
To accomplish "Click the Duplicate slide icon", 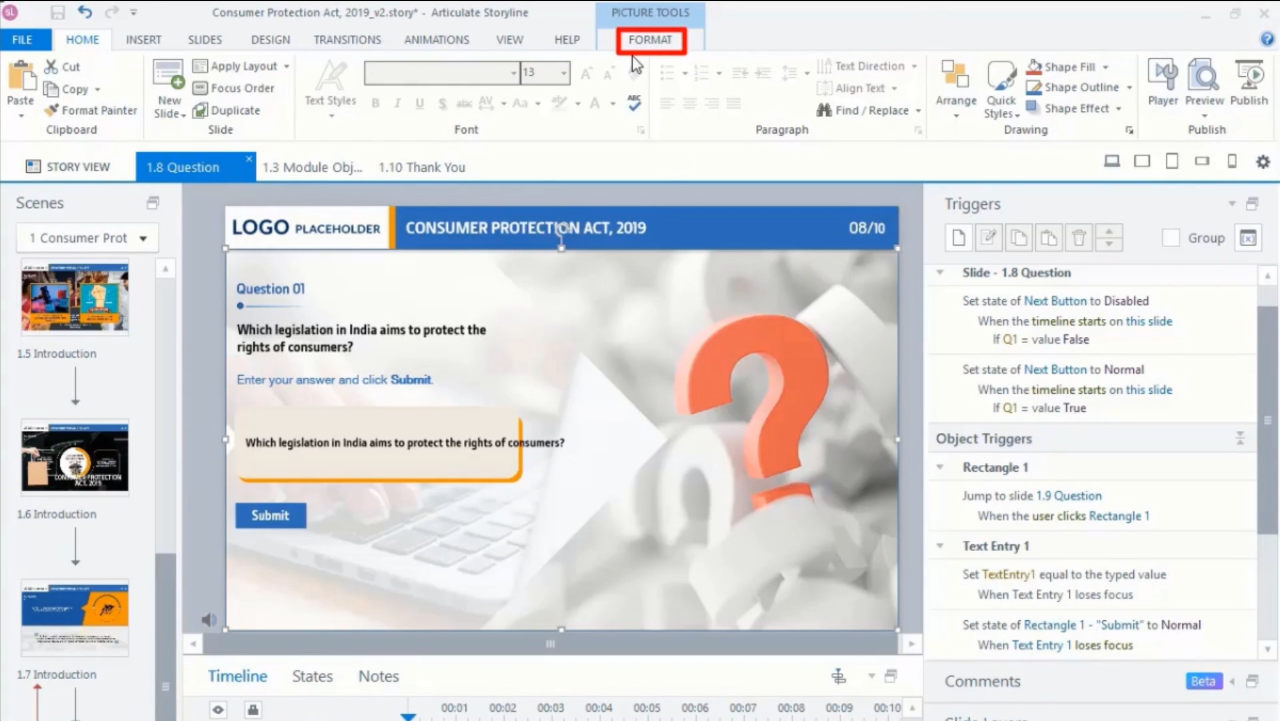I will [x=199, y=110].
